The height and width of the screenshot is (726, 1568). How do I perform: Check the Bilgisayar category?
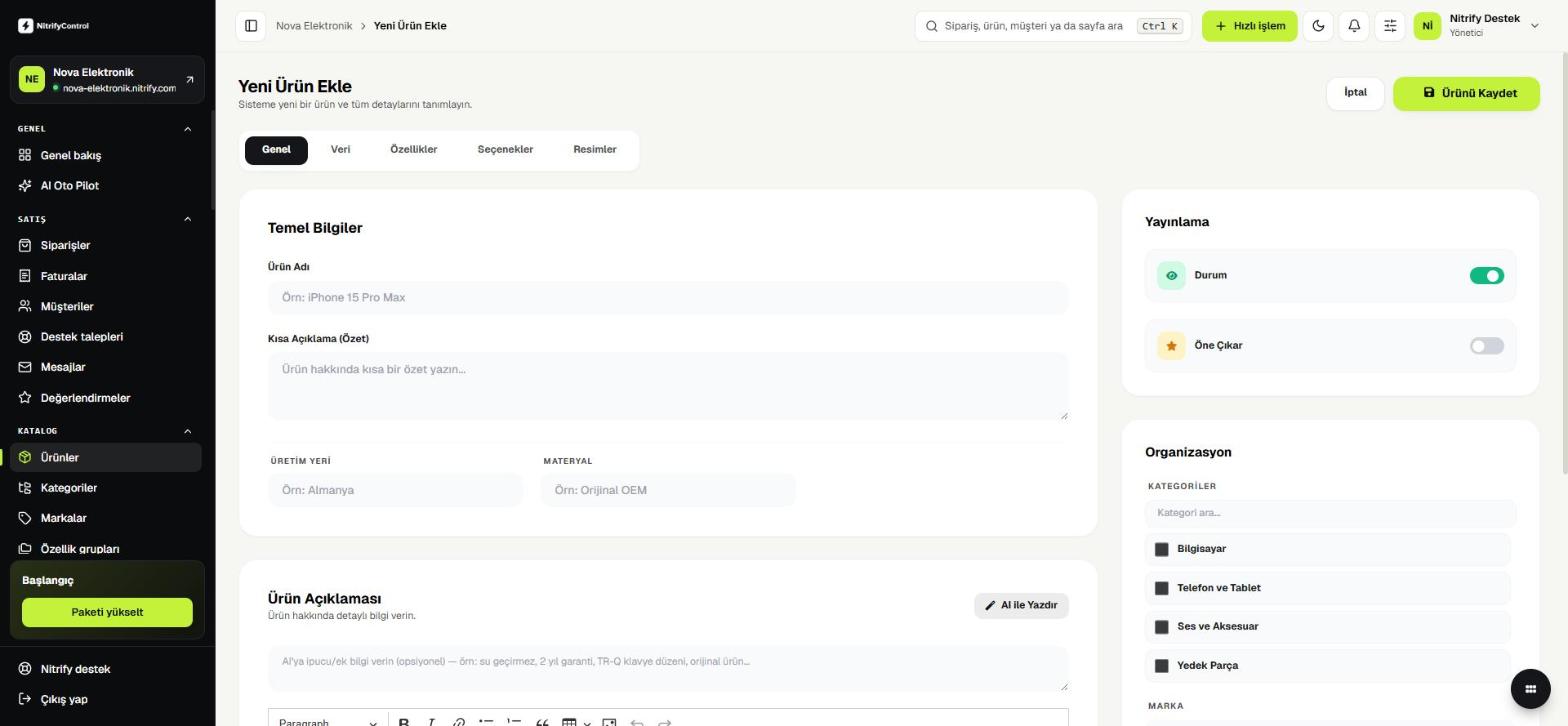pyautogui.click(x=1161, y=549)
